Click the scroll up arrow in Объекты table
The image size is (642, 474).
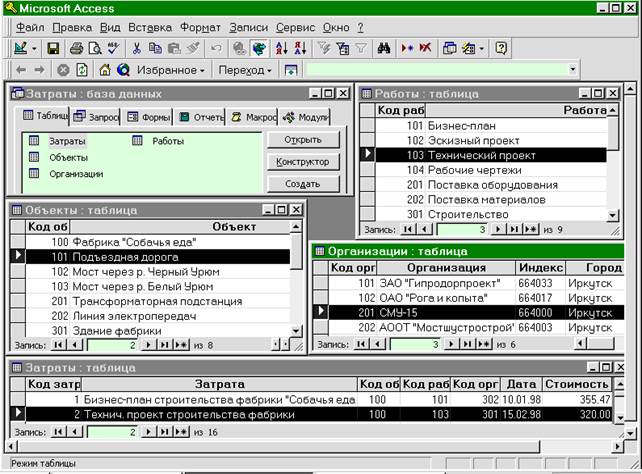pos(296,226)
